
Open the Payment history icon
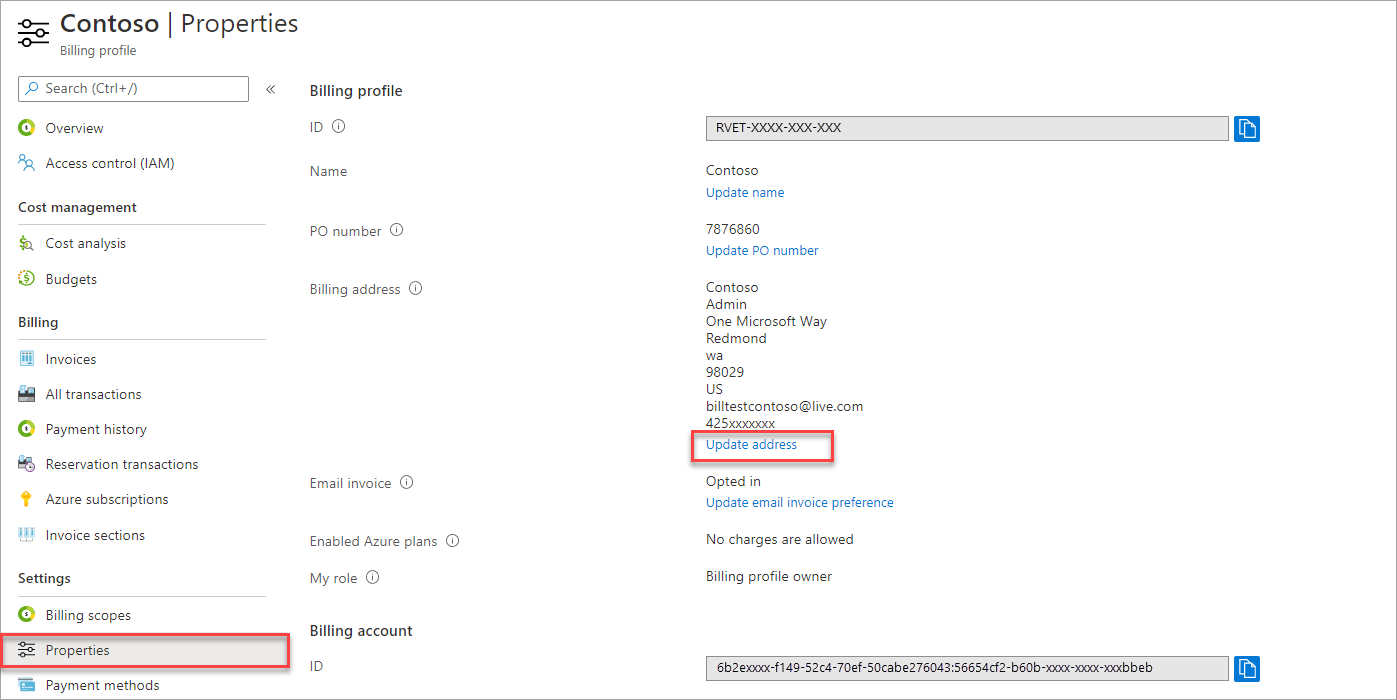point(26,428)
